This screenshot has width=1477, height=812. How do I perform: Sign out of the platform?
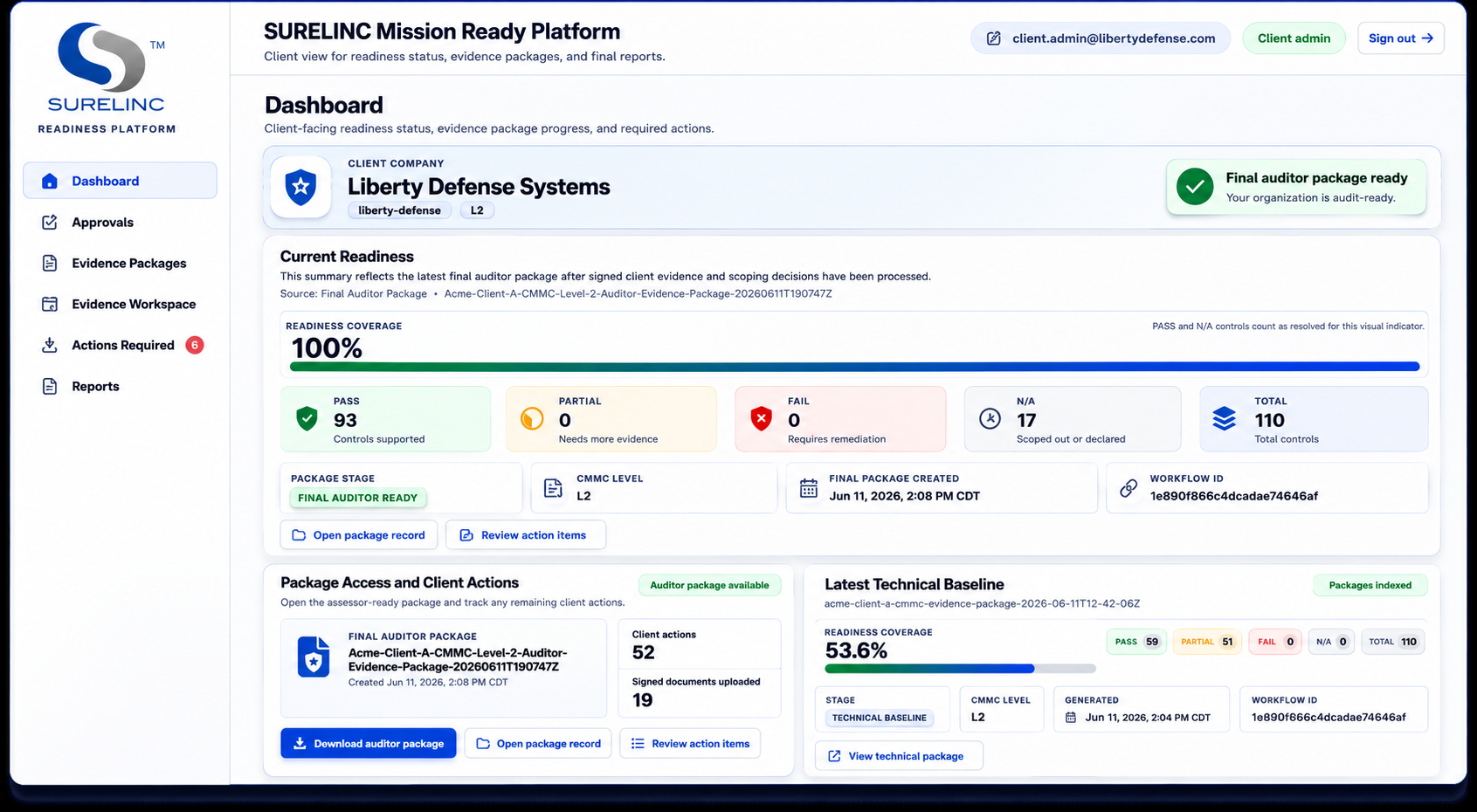coord(1400,38)
